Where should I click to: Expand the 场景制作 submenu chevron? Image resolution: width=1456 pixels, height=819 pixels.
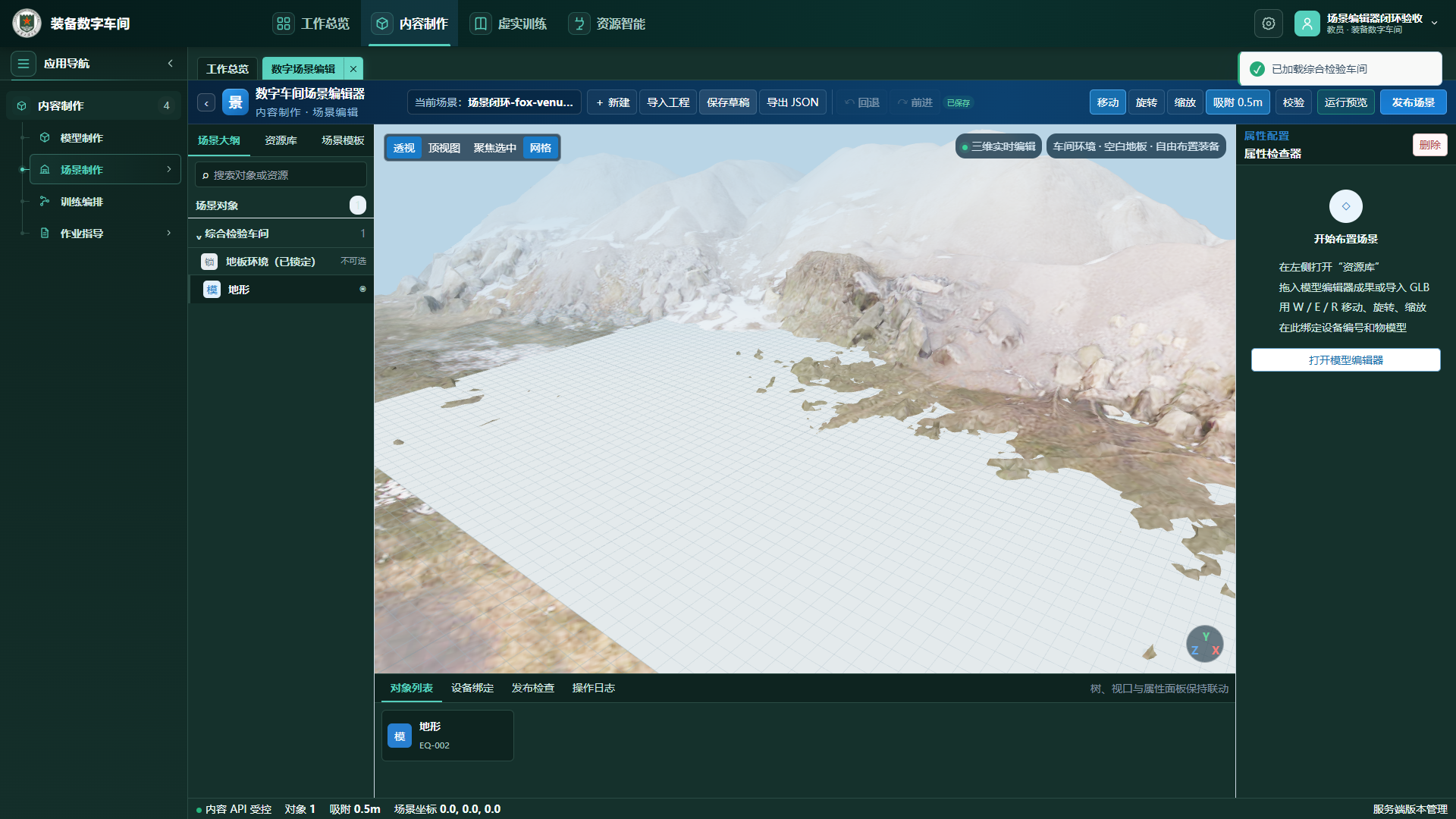(x=169, y=169)
